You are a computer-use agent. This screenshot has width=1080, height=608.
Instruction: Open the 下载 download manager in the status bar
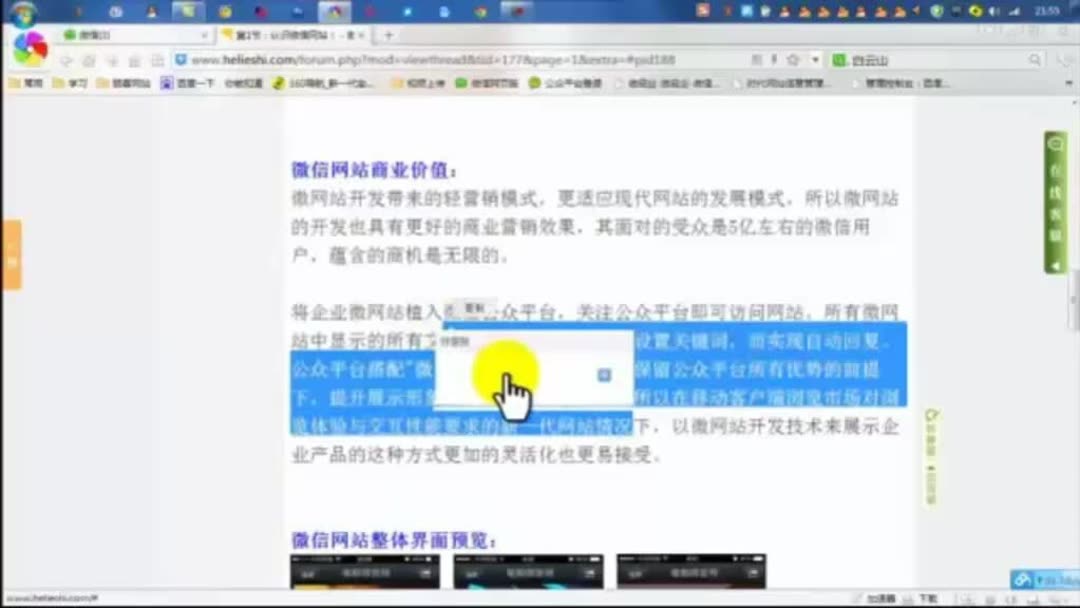click(x=929, y=597)
